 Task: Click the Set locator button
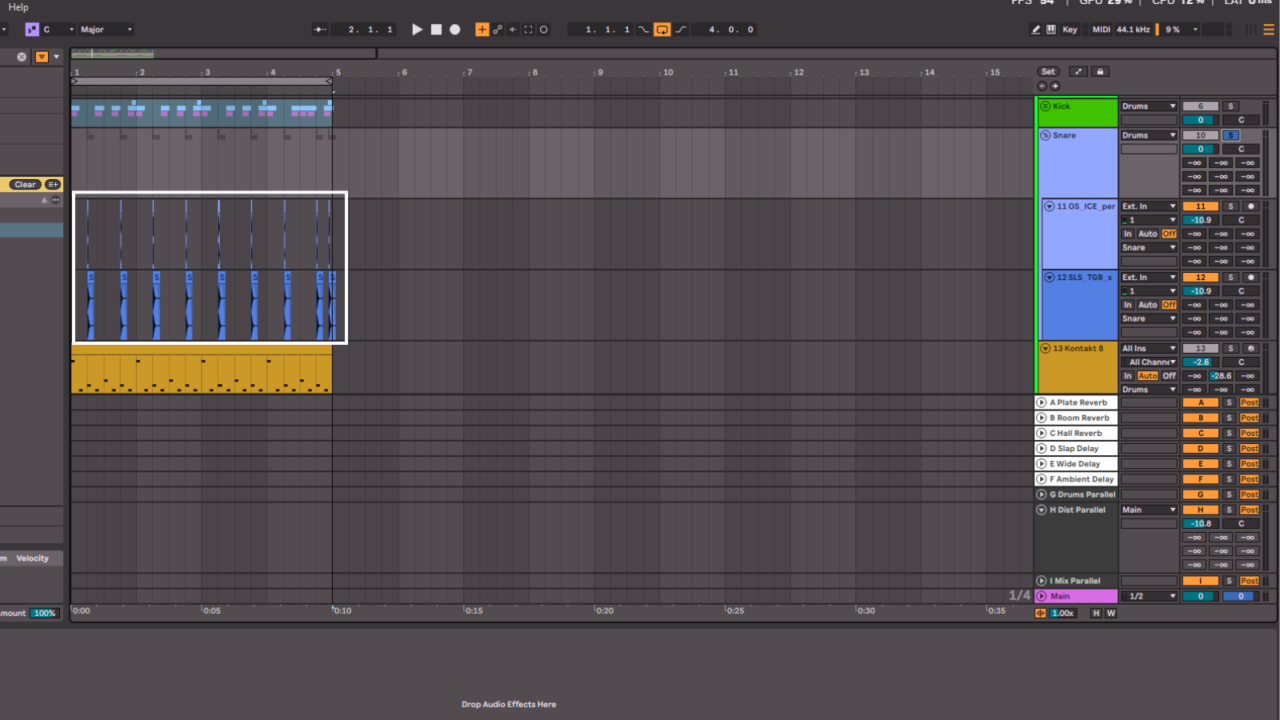point(1048,72)
